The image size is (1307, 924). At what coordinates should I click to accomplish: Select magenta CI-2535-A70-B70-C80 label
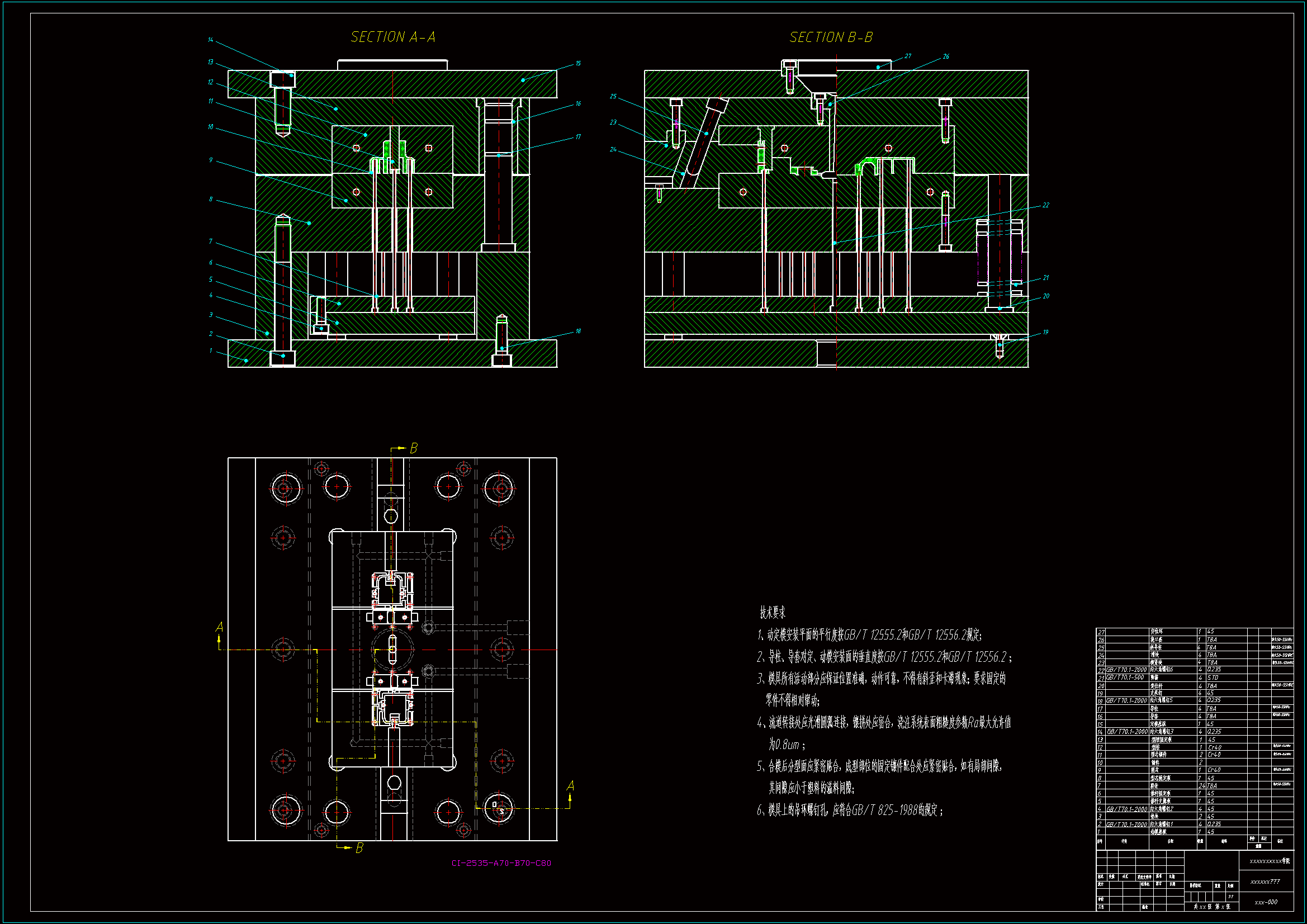(501, 863)
